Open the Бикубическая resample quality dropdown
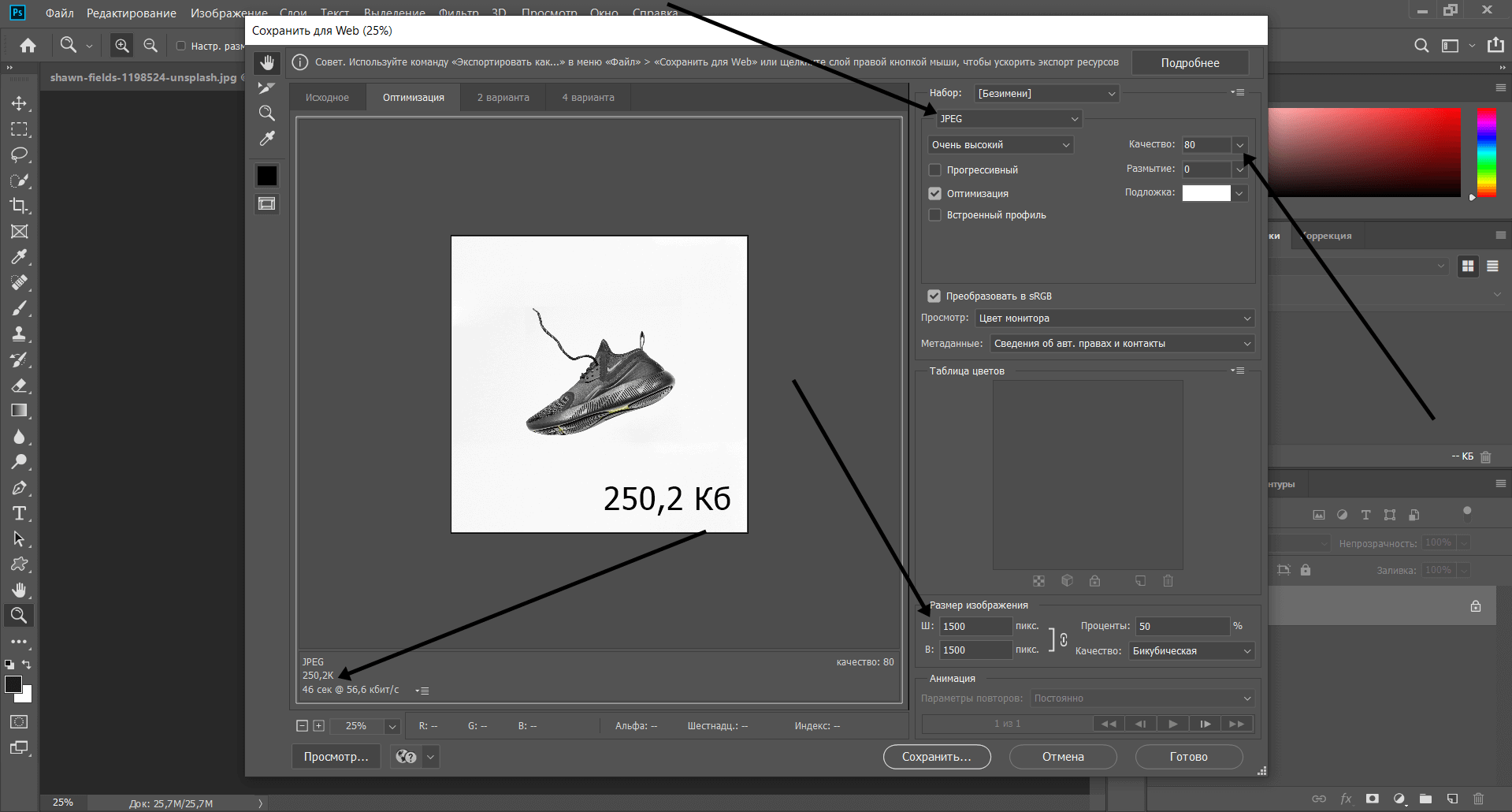The height and width of the screenshot is (812, 1512). pyautogui.click(x=1191, y=650)
